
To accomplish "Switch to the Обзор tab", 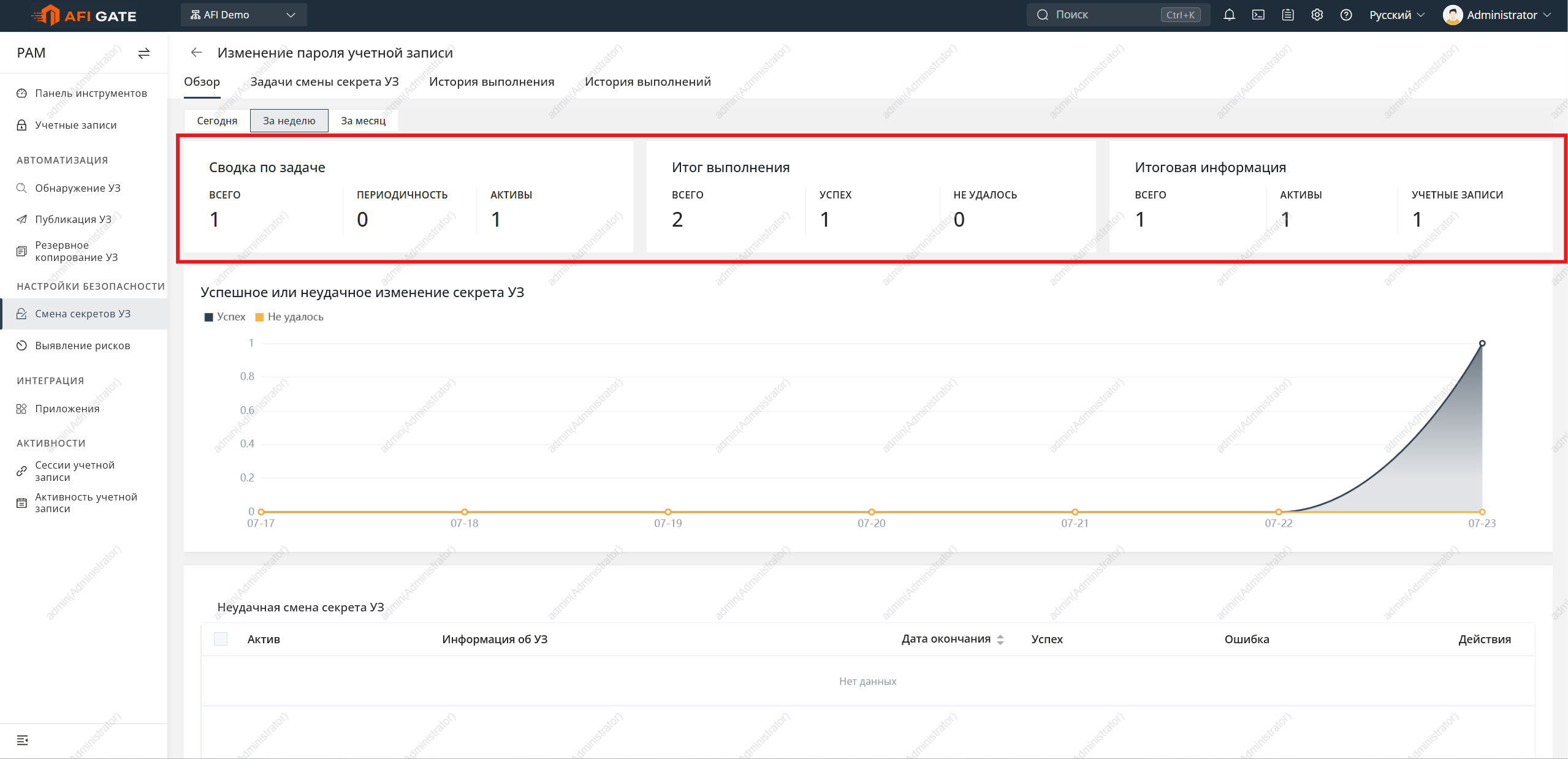I will (202, 82).
